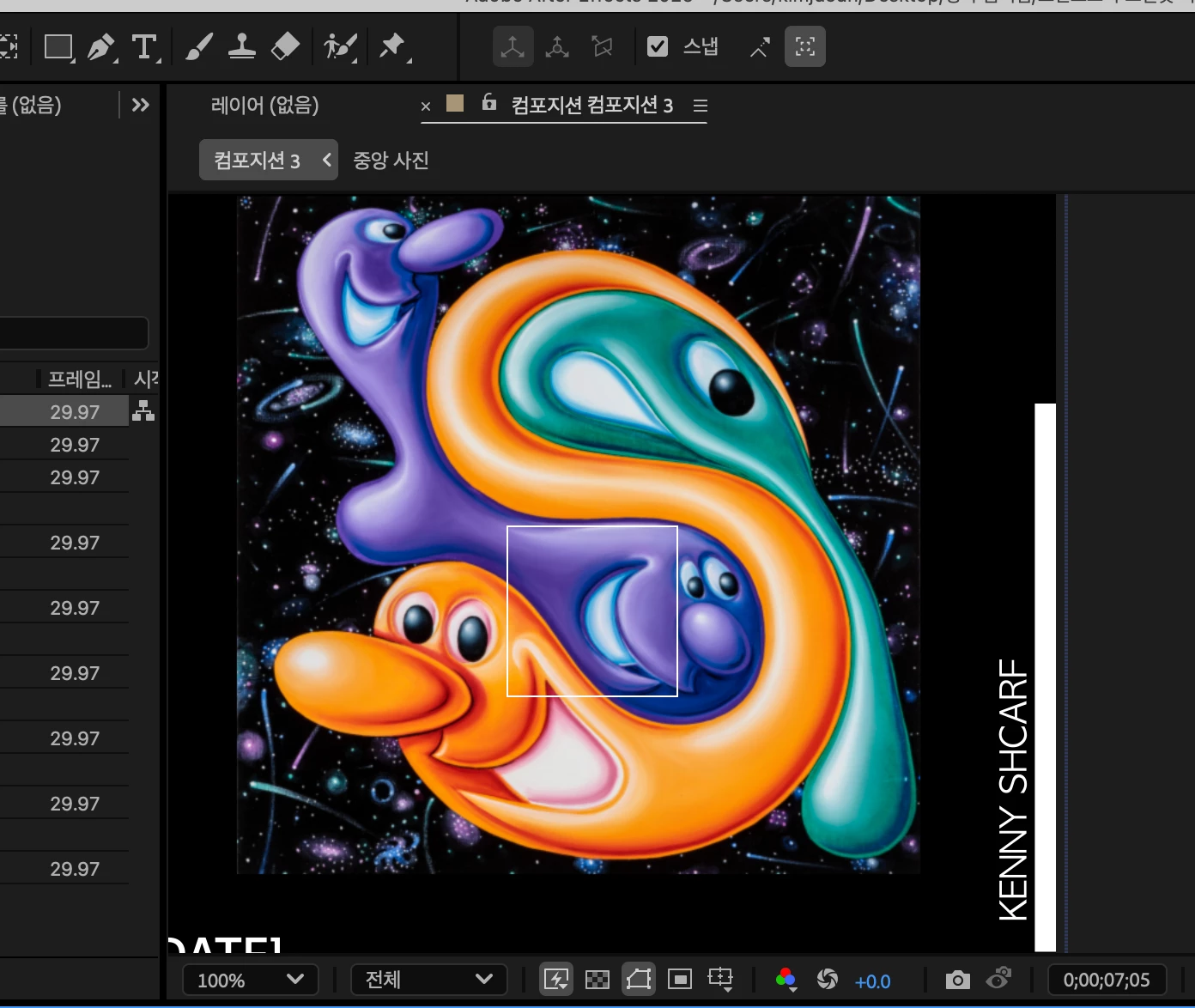This screenshot has height=1008, width=1195.
Task: Click the cartoon painting in the viewer
Action: 579,535
